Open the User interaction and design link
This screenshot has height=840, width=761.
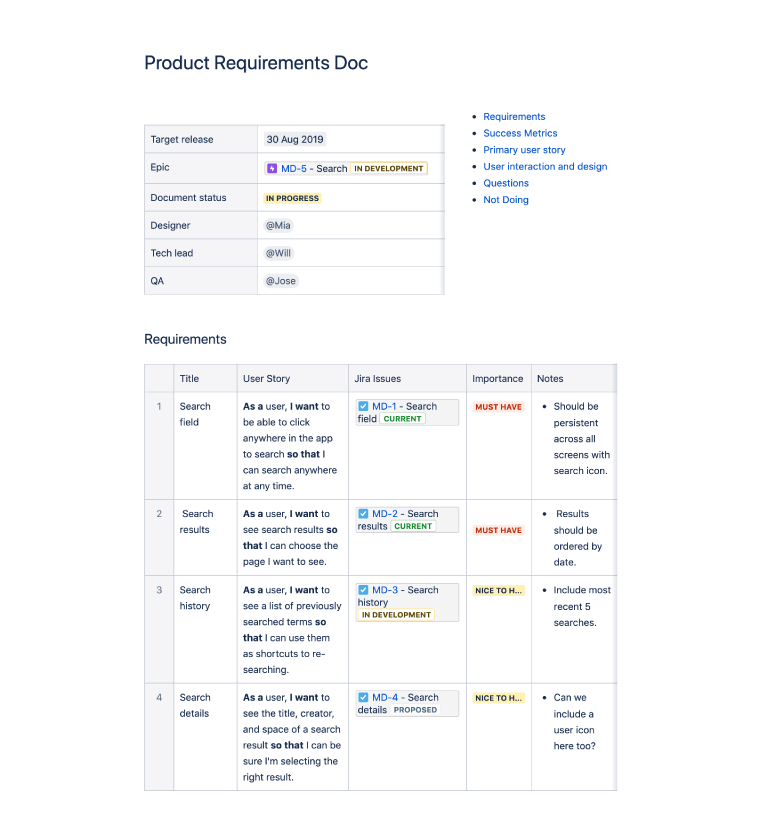(545, 166)
